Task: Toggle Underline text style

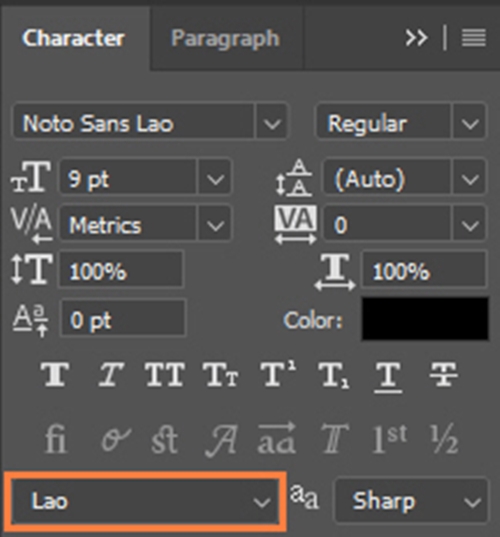Action: pyautogui.click(x=388, y=377)
